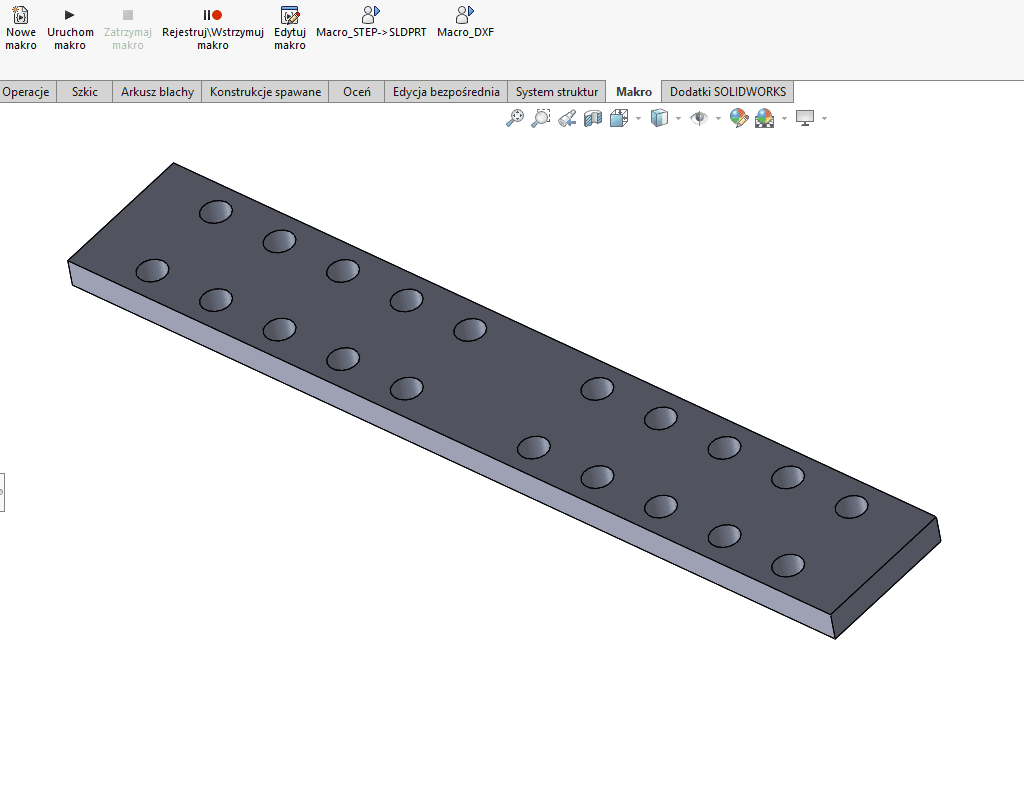Select Zoom to Area tool
Viewport: 1024px width, 812px height.
click(541, 118)
